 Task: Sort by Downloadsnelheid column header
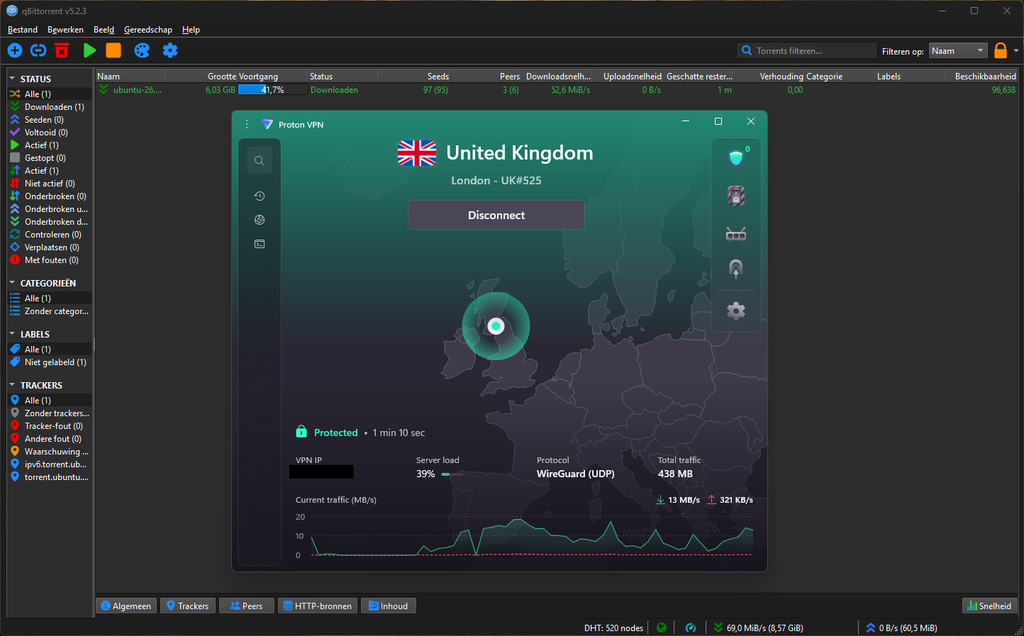557,76
